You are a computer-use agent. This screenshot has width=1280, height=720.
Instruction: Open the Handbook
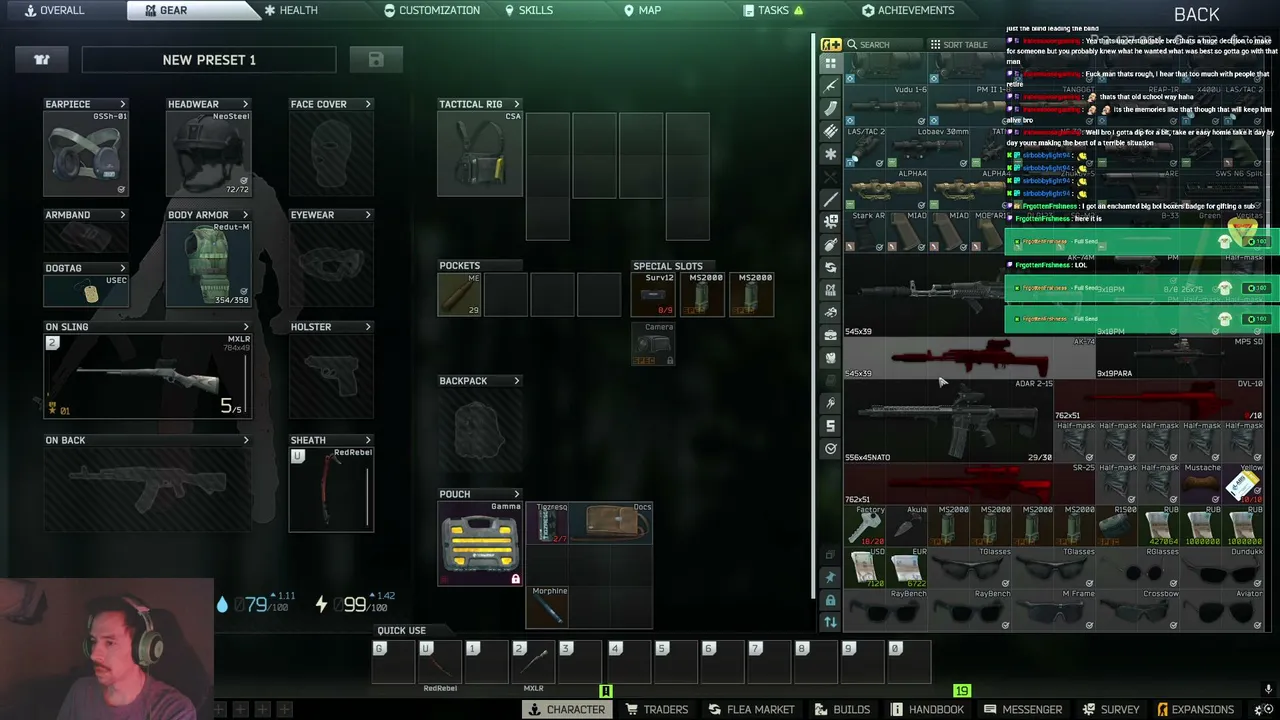927,710
